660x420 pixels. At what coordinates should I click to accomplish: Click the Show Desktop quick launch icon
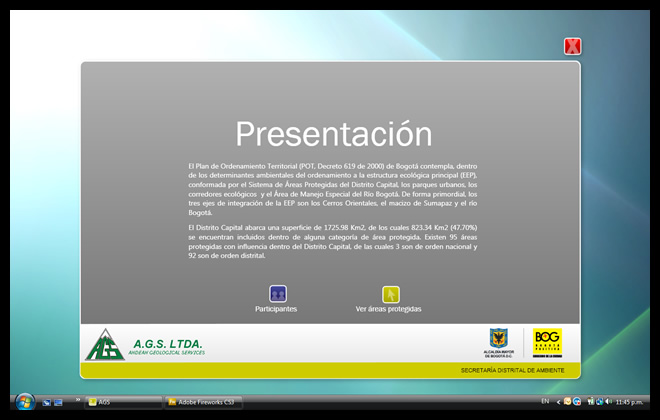46,402
